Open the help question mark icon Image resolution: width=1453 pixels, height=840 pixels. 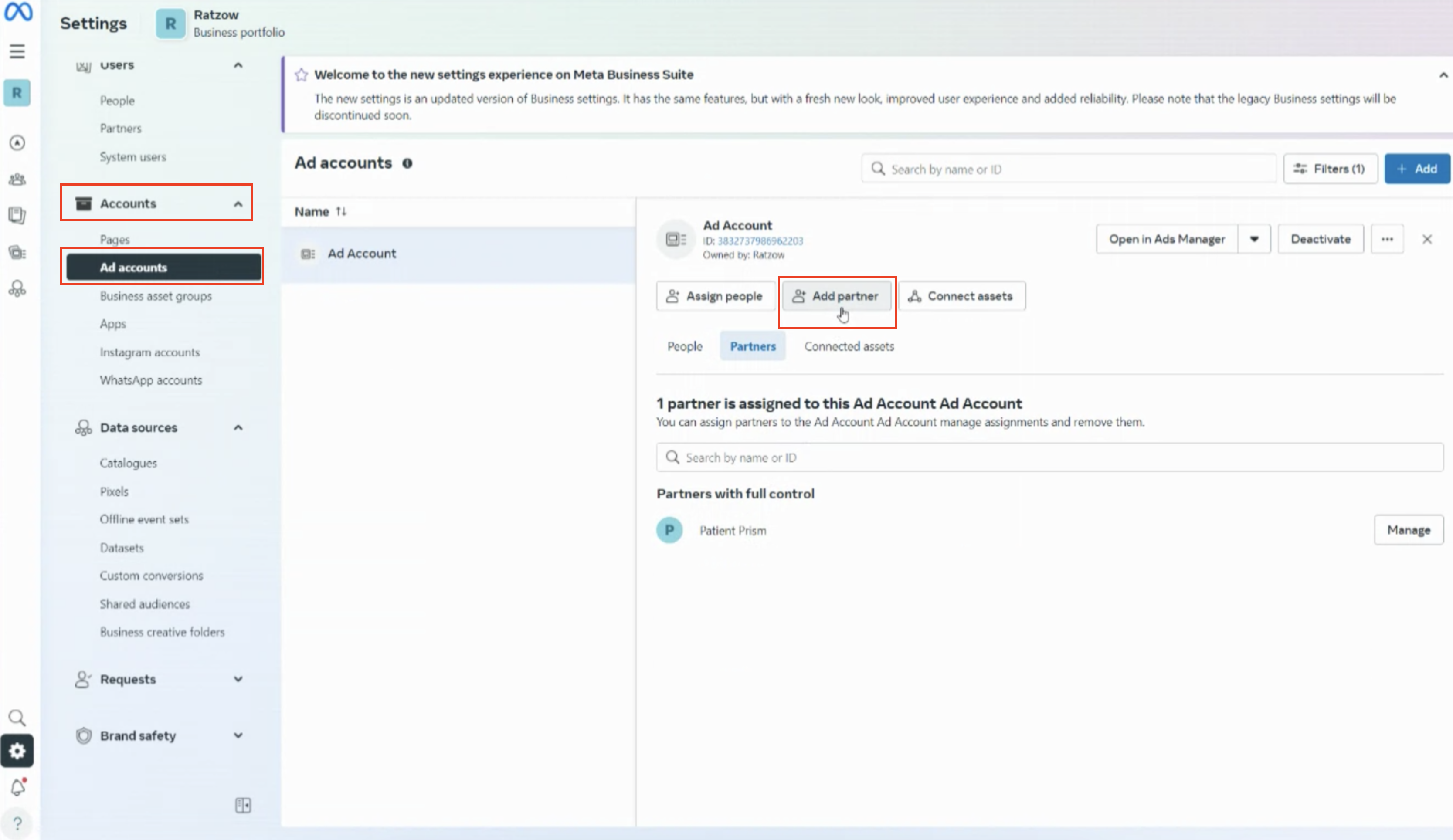click(17, 823)
